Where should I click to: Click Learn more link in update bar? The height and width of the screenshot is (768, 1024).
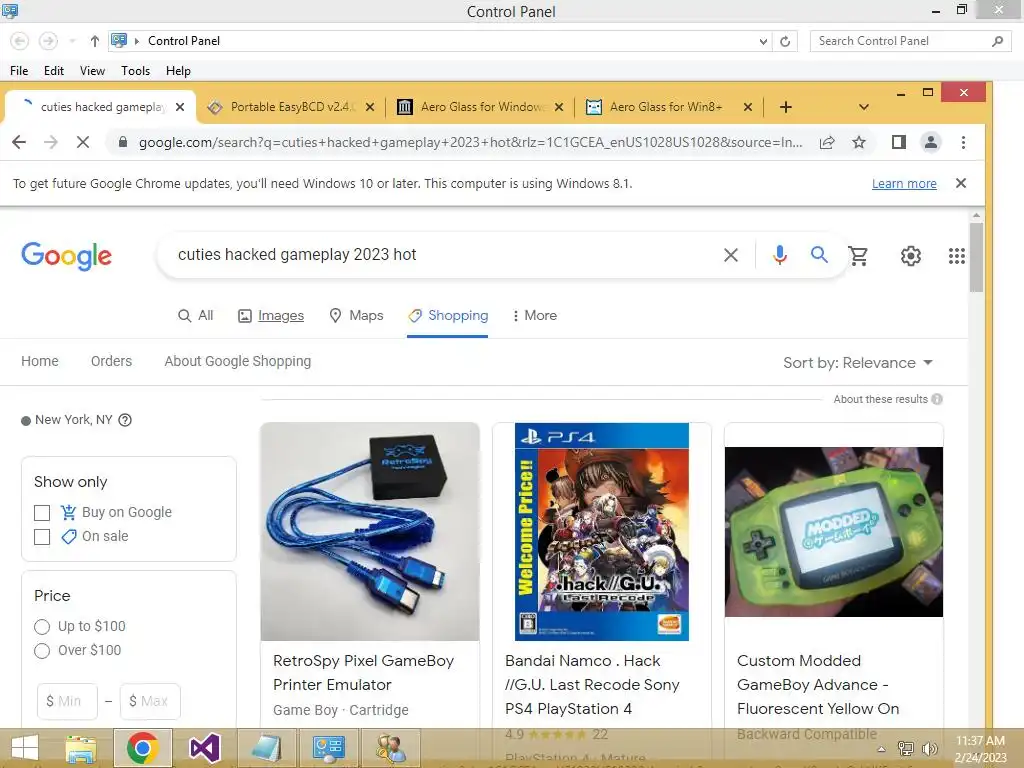click(904, 184)
